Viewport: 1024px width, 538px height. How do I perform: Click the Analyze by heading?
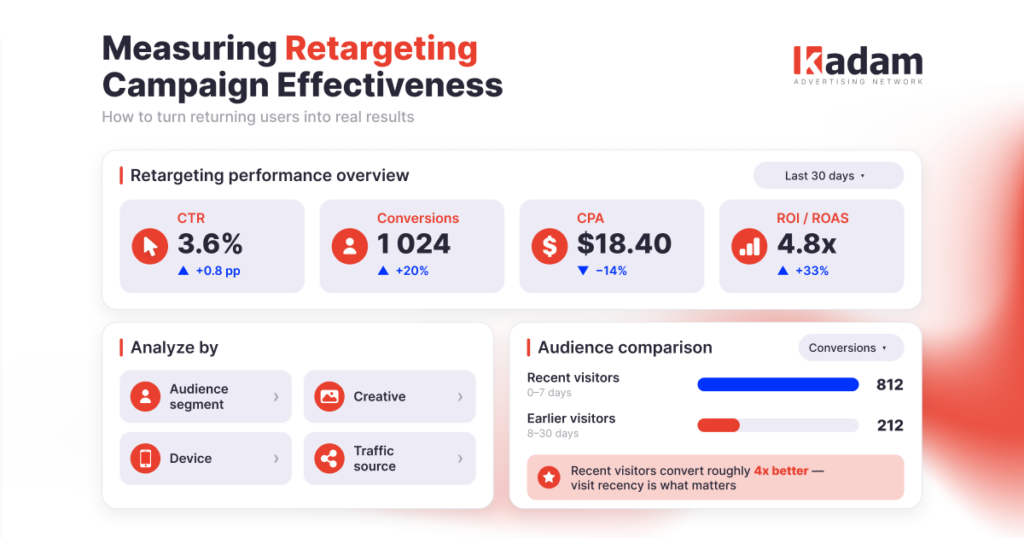click(174, 348)
